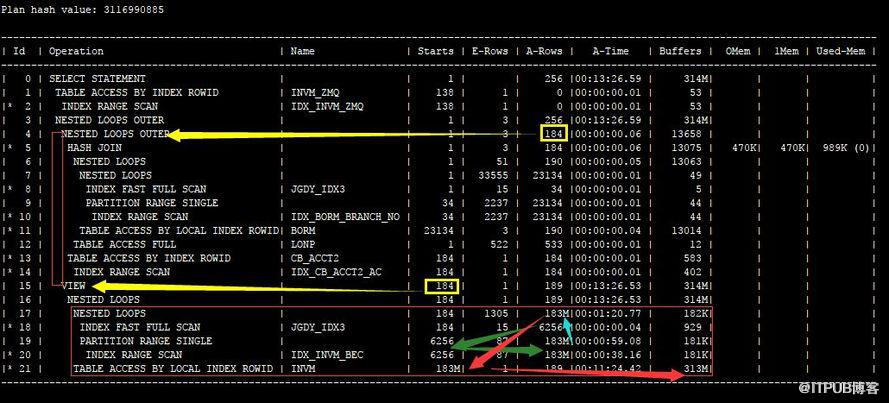Select the 1305 E-Rows value
889x403 pixels.
coord(496,313)
